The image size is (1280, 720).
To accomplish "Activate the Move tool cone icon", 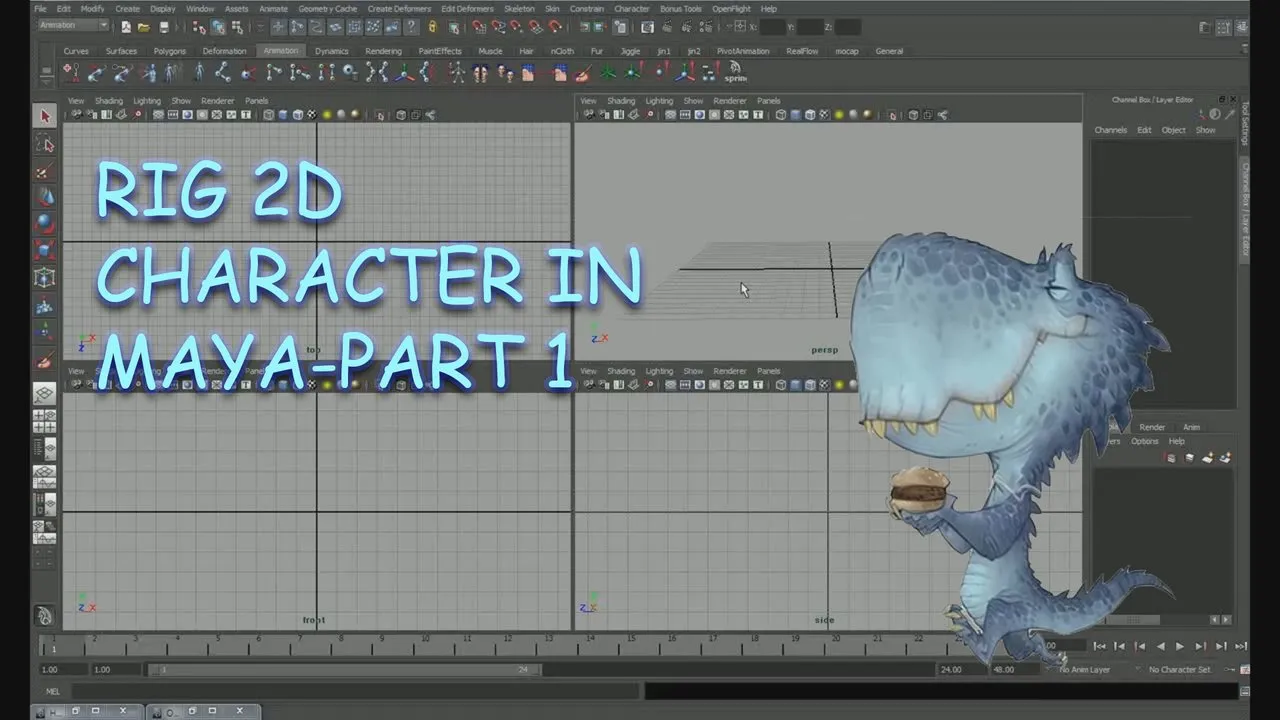I will [45, 197].
